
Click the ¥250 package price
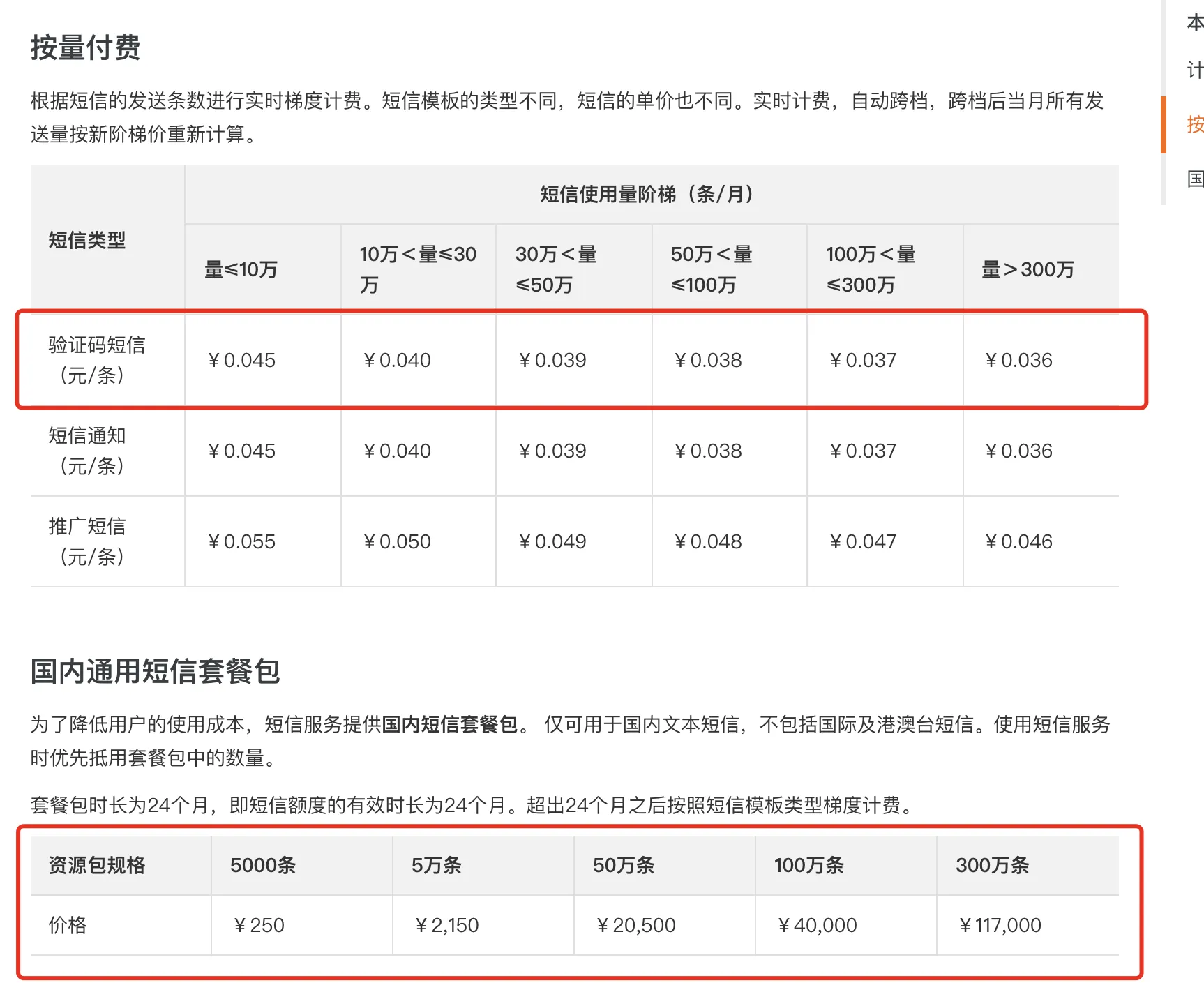click(x=258, y=925)
